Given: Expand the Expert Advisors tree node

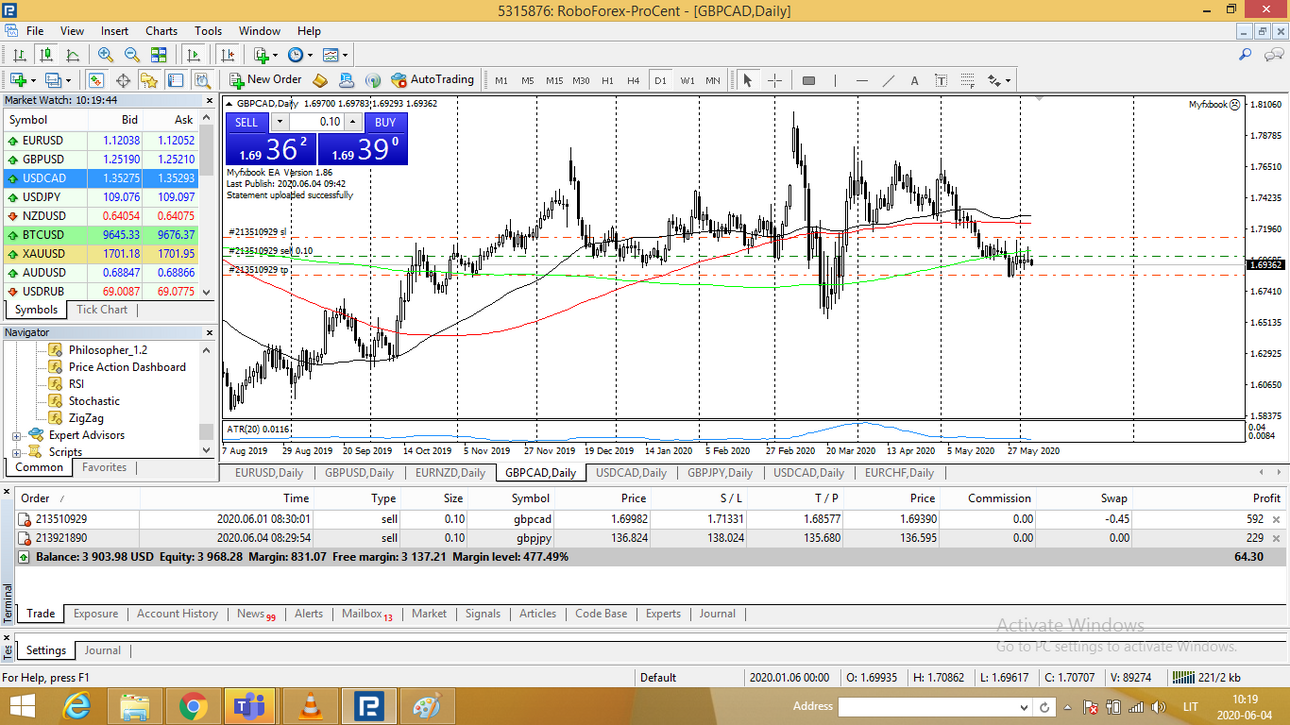Looking at the screenshot, I should coord(17,436).
